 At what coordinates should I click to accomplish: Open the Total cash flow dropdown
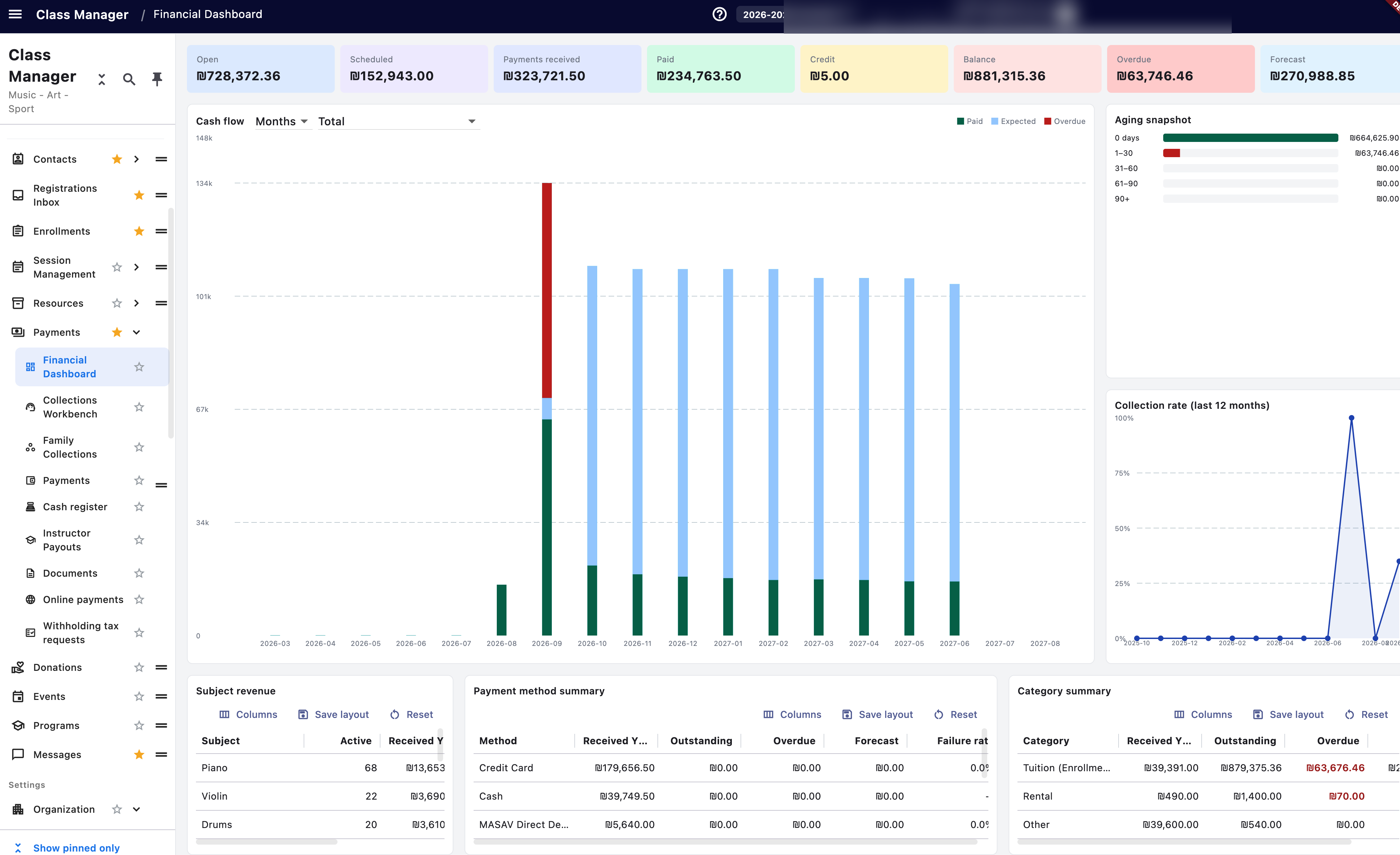pos(399,121)
